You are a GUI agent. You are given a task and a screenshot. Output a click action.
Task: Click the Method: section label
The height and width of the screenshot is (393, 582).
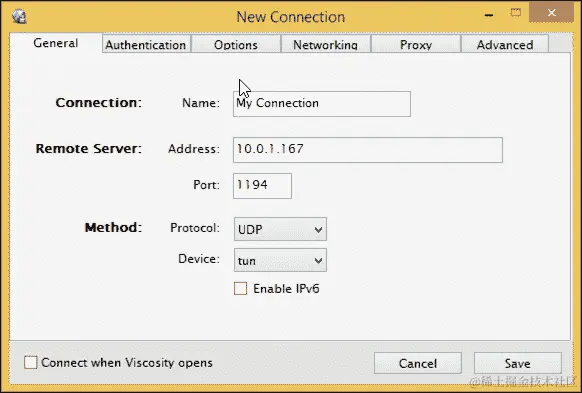pos(114,227)
